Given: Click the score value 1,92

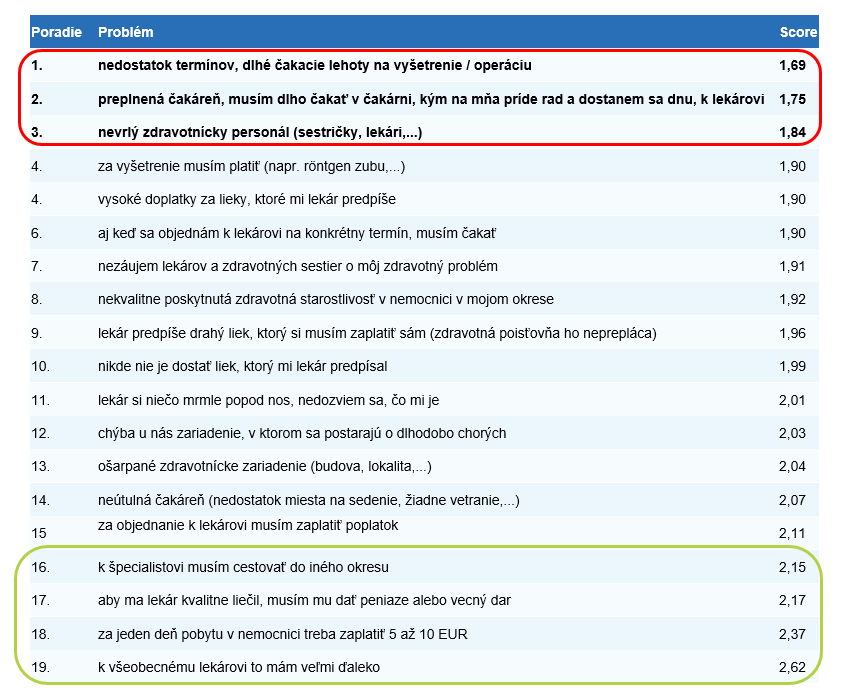Looking at the screenshot, I should (791, 299).
